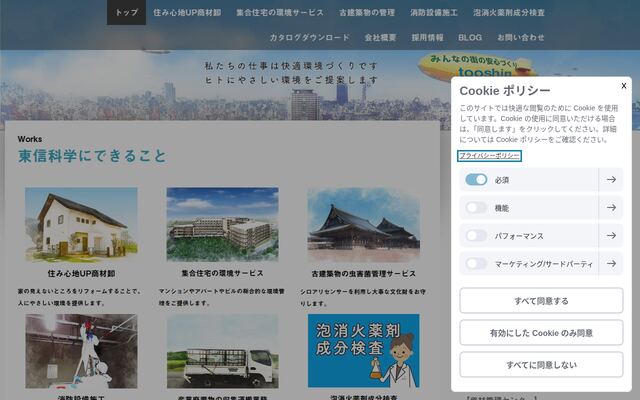Viewport: 640px width, 400px height.
Task: Open the 集合住宅の環境サービス menu
Action: point(280,13)
